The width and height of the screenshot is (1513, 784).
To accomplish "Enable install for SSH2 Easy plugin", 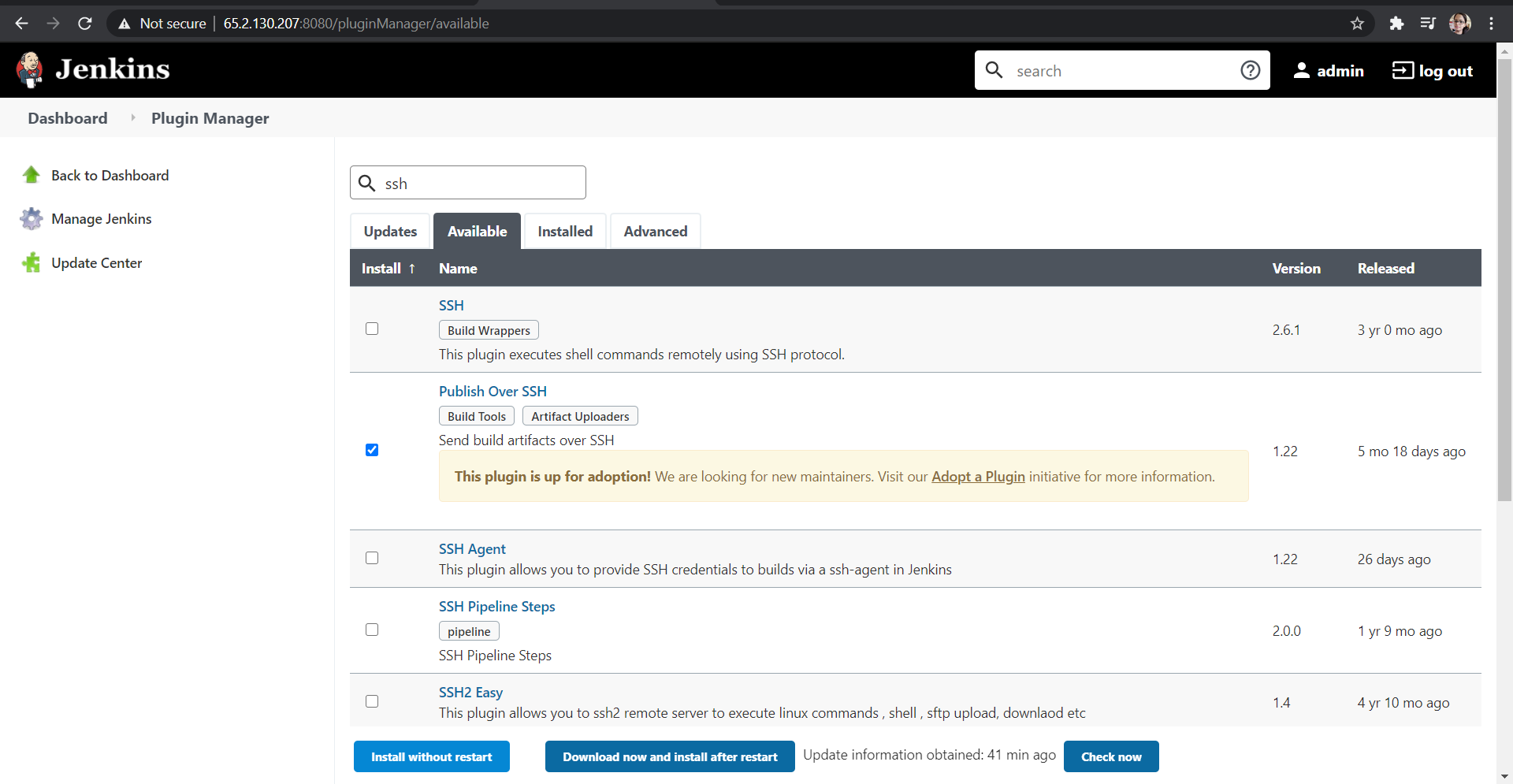I will coord(371,700).
